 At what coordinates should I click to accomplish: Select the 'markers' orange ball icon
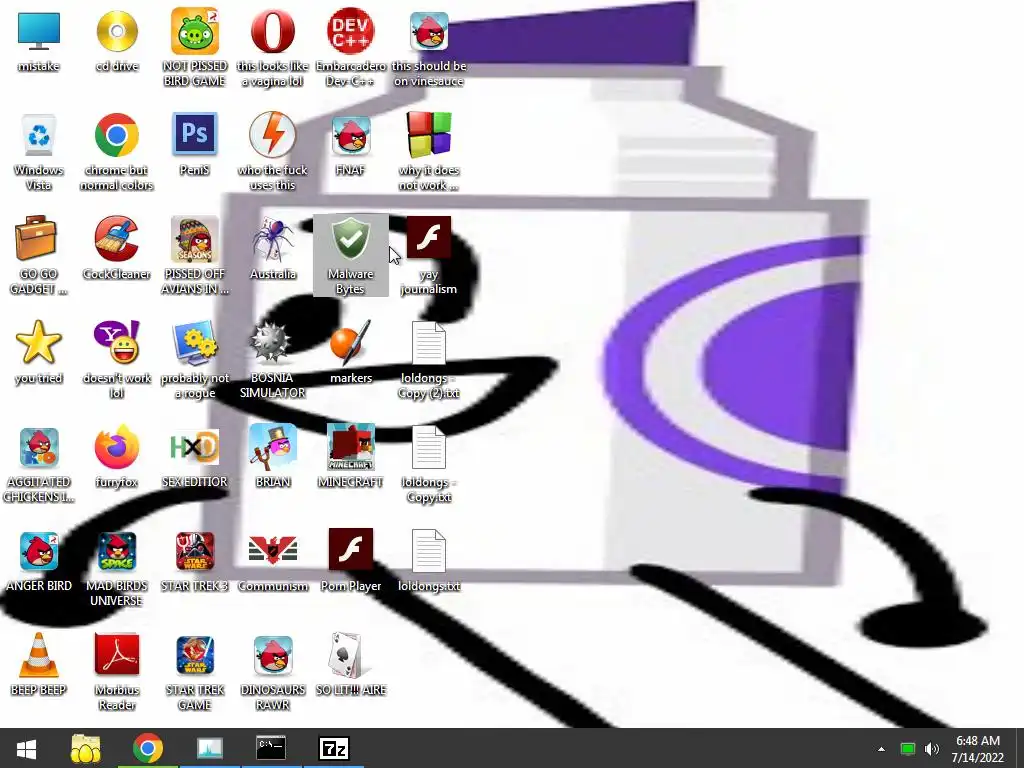pos(351,342)
